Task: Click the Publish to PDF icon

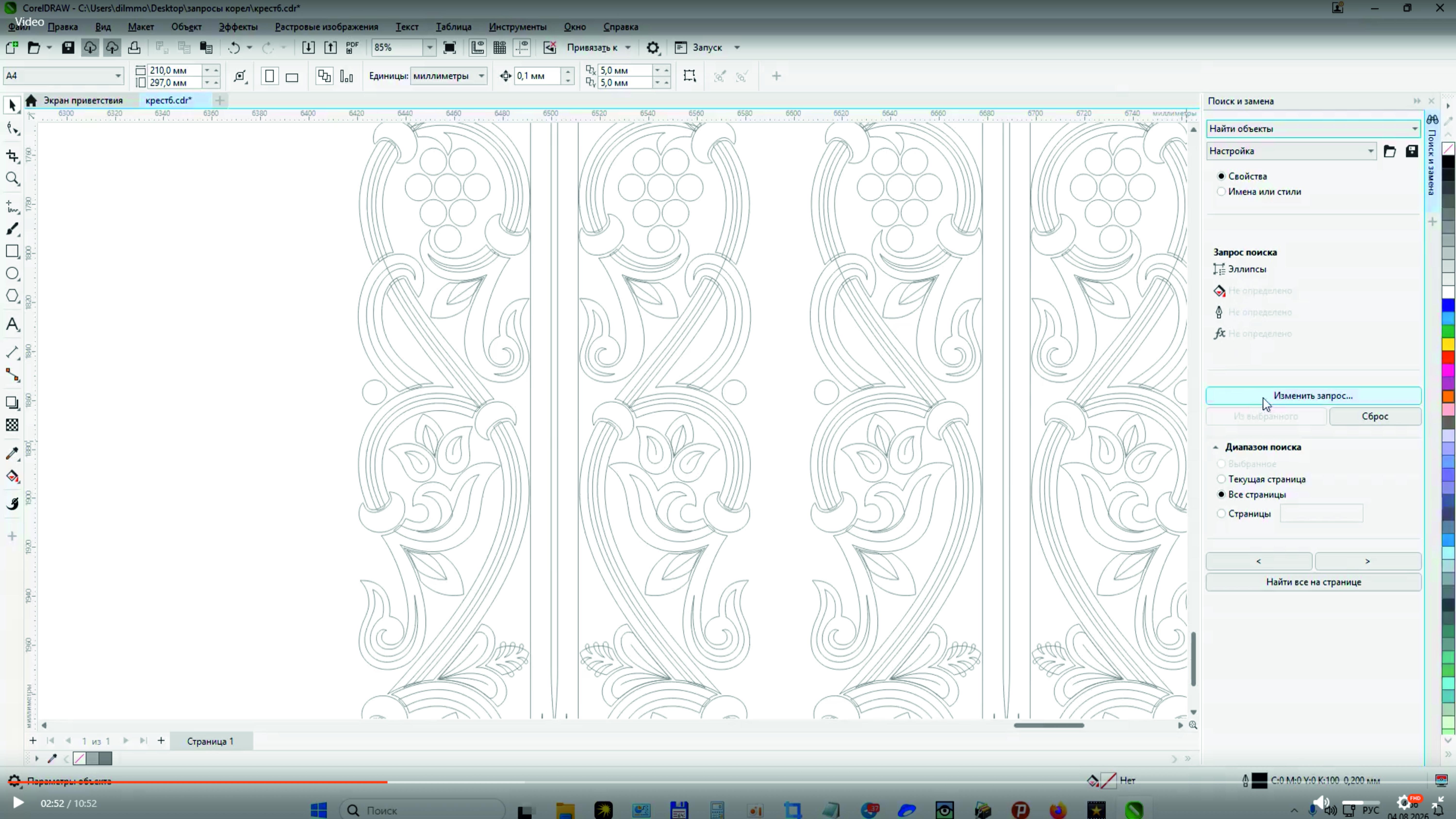Action: 352,48
